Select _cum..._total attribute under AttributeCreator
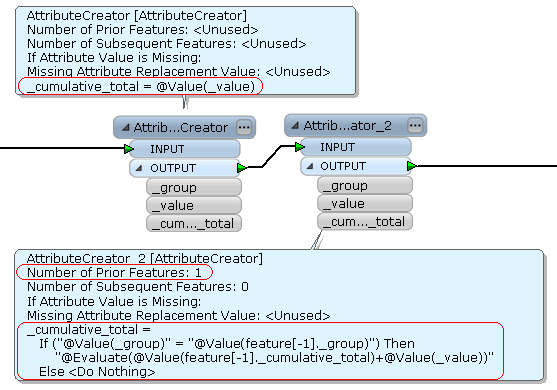 point(194,223)
